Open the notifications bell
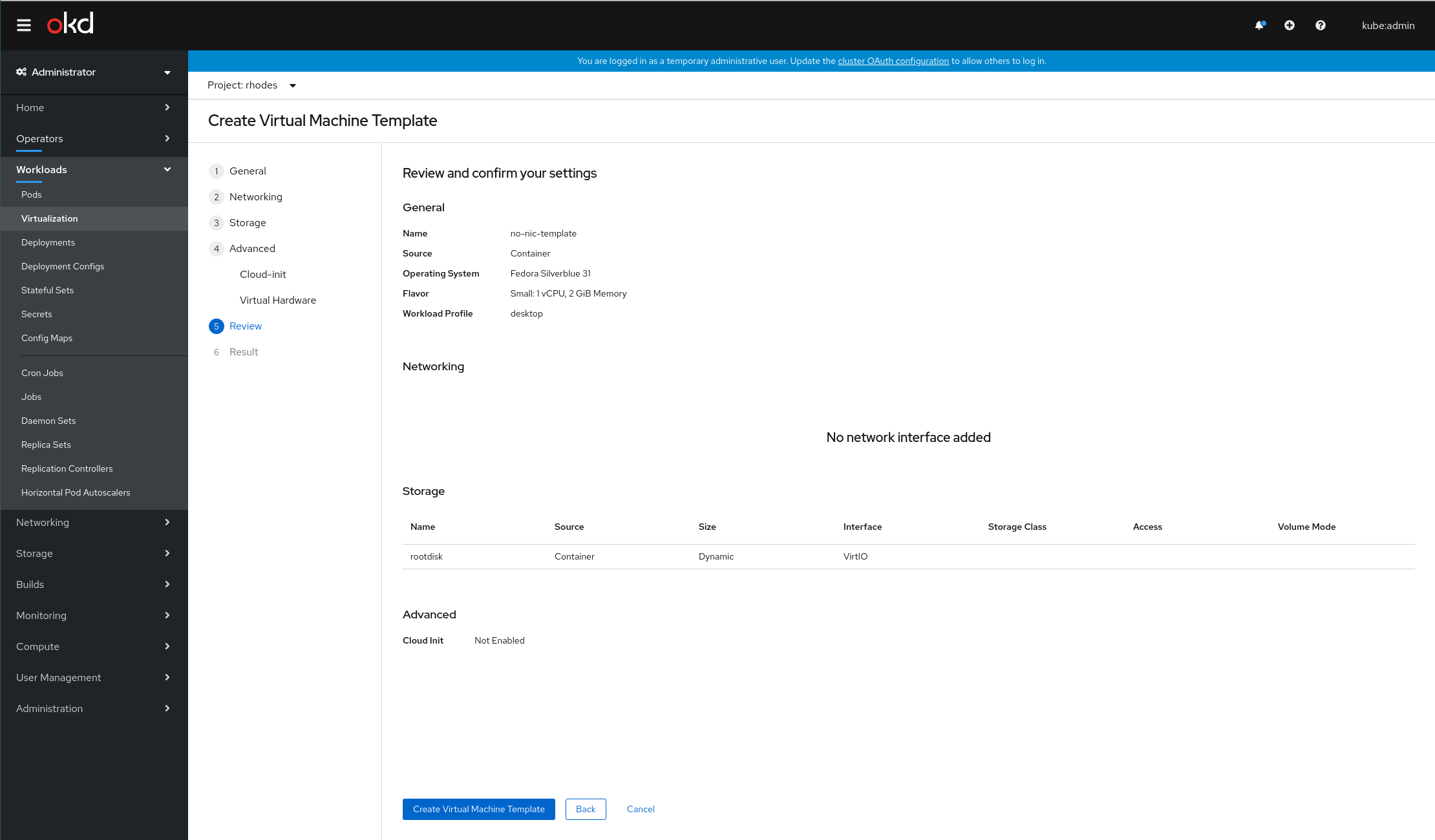The image size is (1435, 840). click(x=1259, y=25)
